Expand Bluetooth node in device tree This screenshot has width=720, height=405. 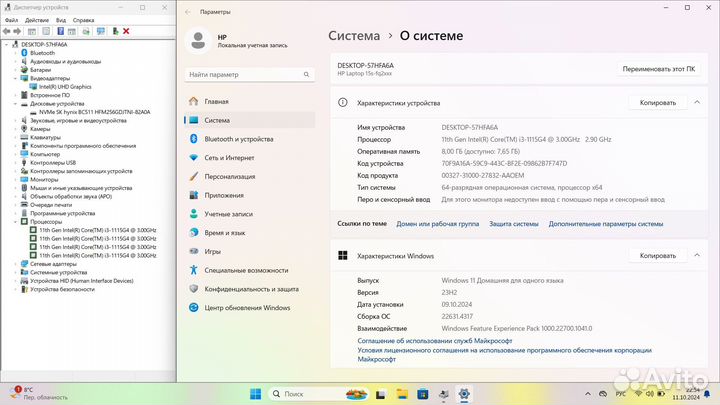click(15, 53)
